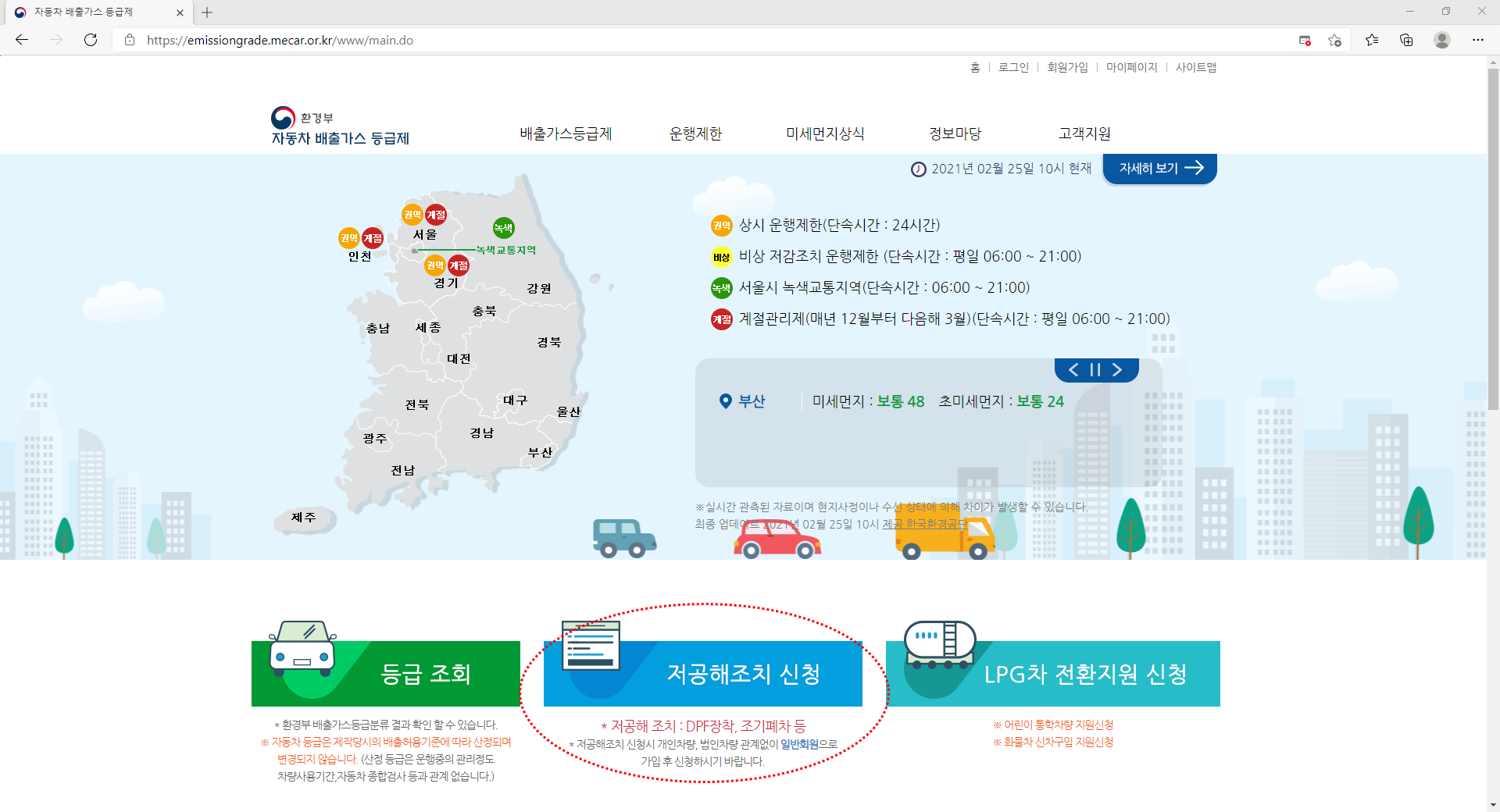
Task: Open the 배출가스등급제 menu
Action: click(566, 134)
